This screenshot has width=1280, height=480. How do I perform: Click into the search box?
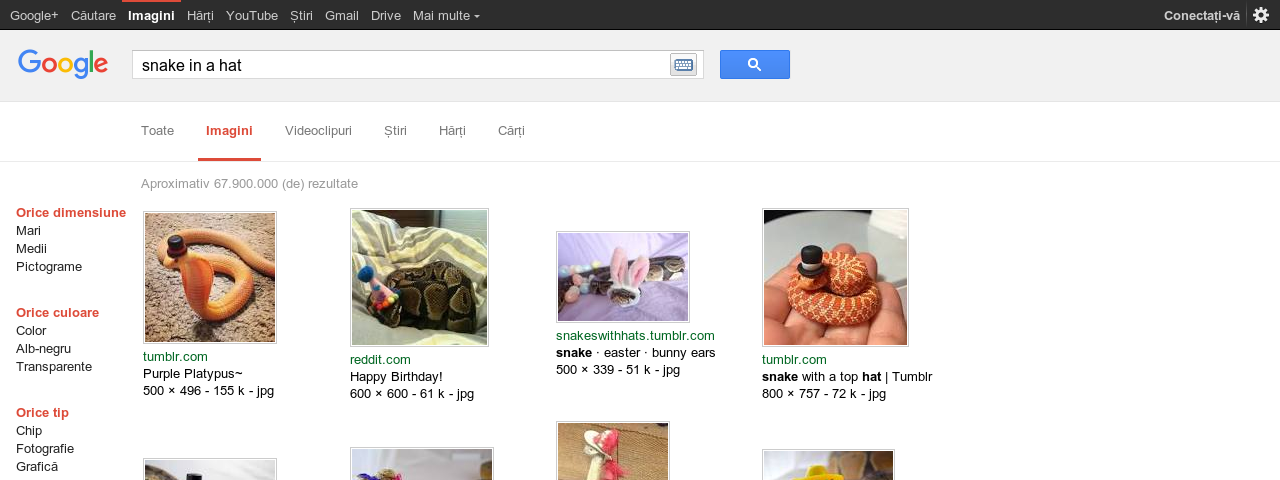(400, 65)
